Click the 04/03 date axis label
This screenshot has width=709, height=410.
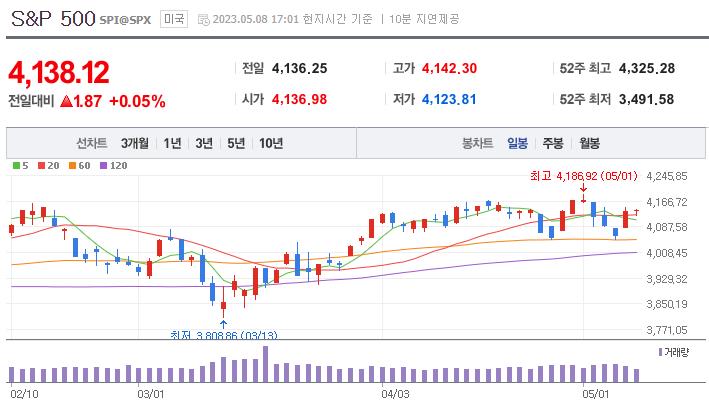(x=395, y=394)
